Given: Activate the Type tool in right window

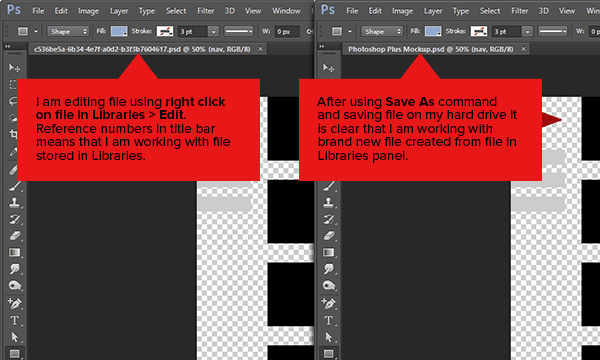Looking at the screenshot, I should tap(328, 320).
